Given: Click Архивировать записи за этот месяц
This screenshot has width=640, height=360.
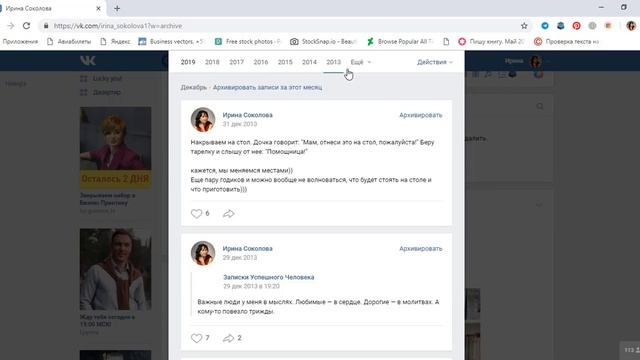Looking at the screenshot, I should pyautogui.click(x=267, y=87).
